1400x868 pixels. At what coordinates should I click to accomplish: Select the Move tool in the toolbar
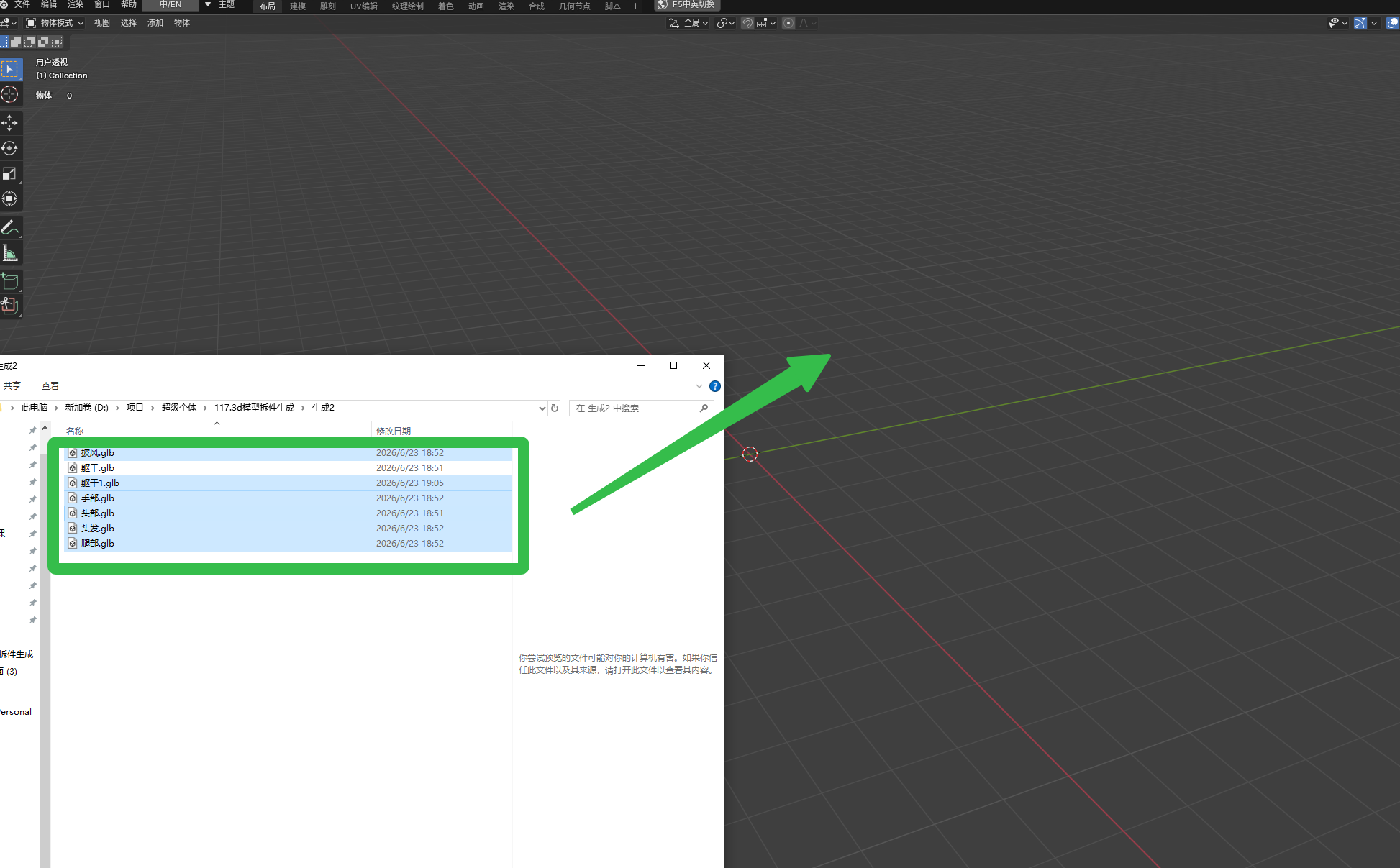[9, 123]
